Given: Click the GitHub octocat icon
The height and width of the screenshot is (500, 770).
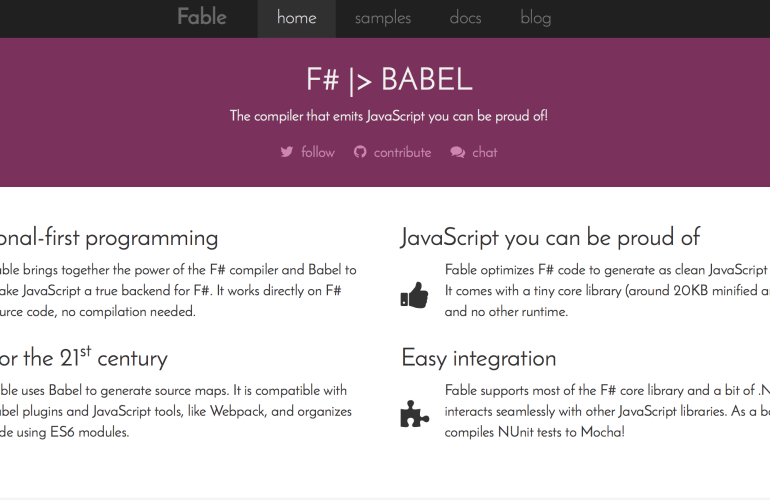Looking at the screenshot, I should (360, 152).
